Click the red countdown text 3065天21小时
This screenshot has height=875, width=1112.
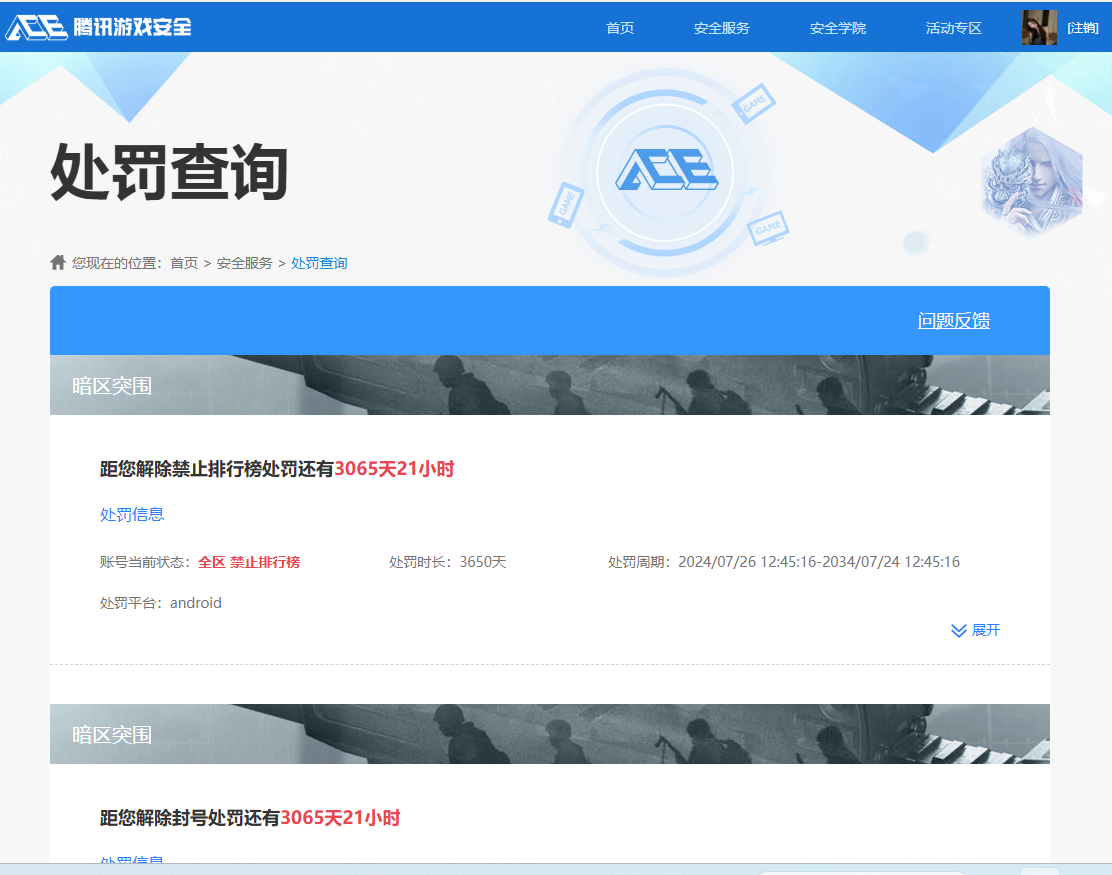(x=395, y=468)
